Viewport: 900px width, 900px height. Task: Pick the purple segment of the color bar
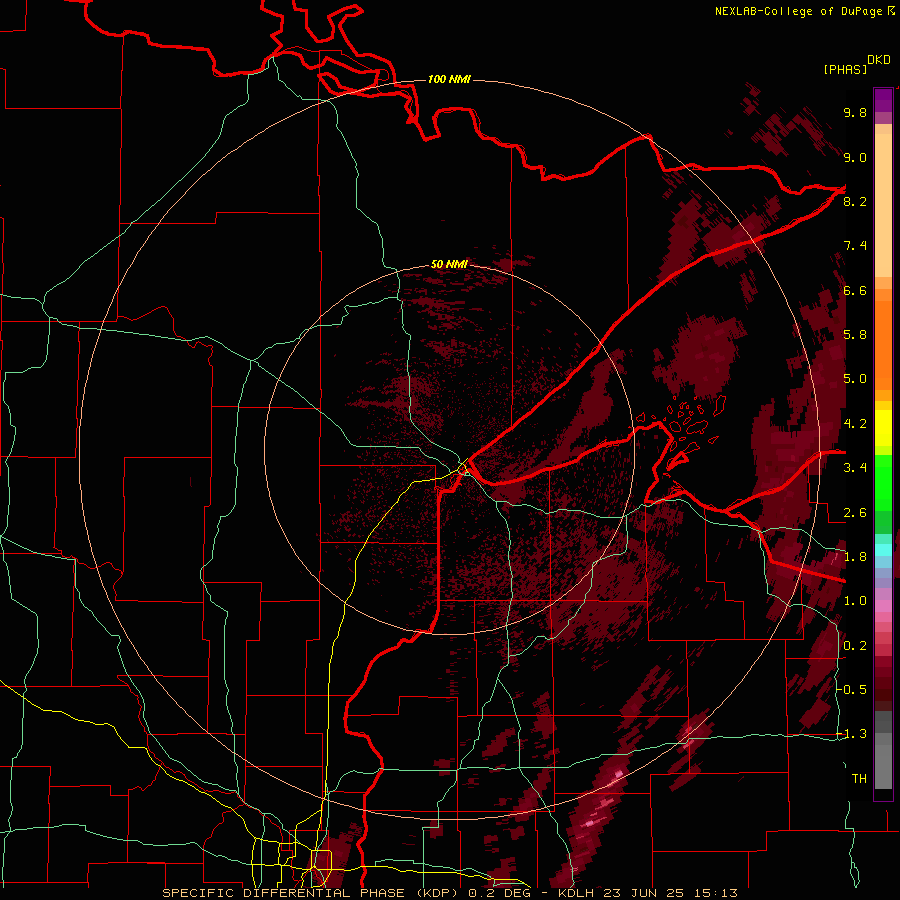[883, 100]
